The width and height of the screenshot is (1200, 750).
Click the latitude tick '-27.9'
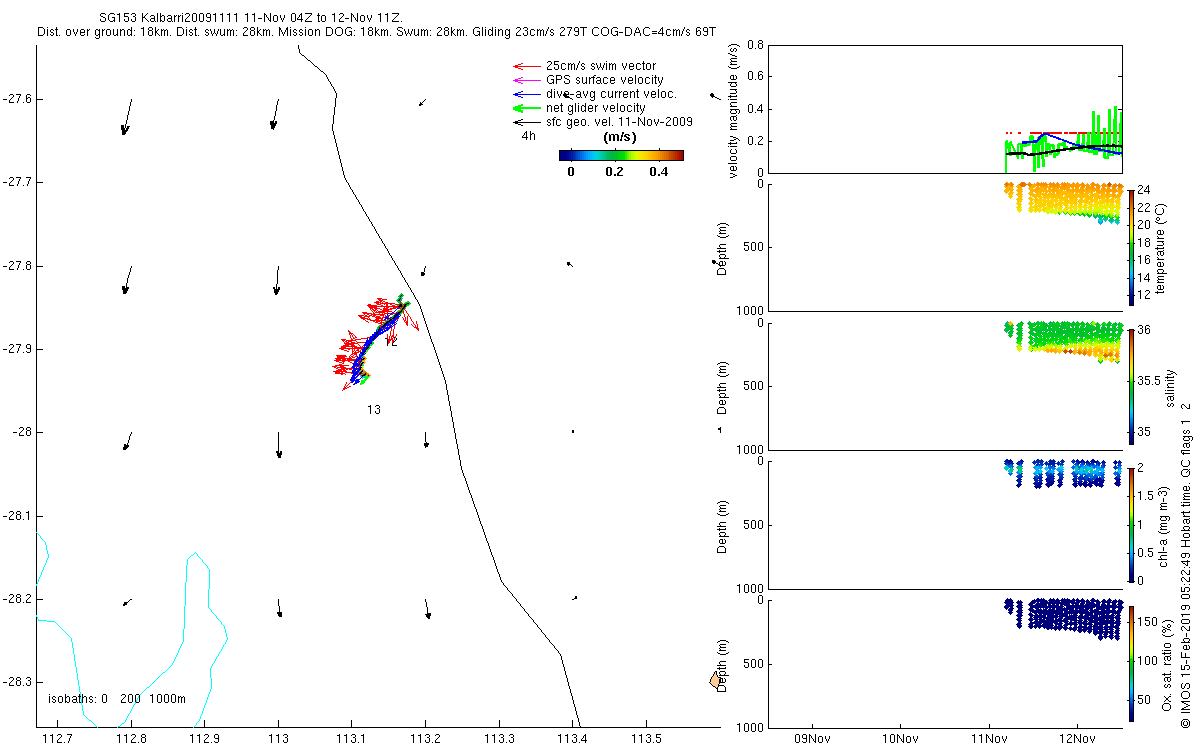tap(16, 349)
